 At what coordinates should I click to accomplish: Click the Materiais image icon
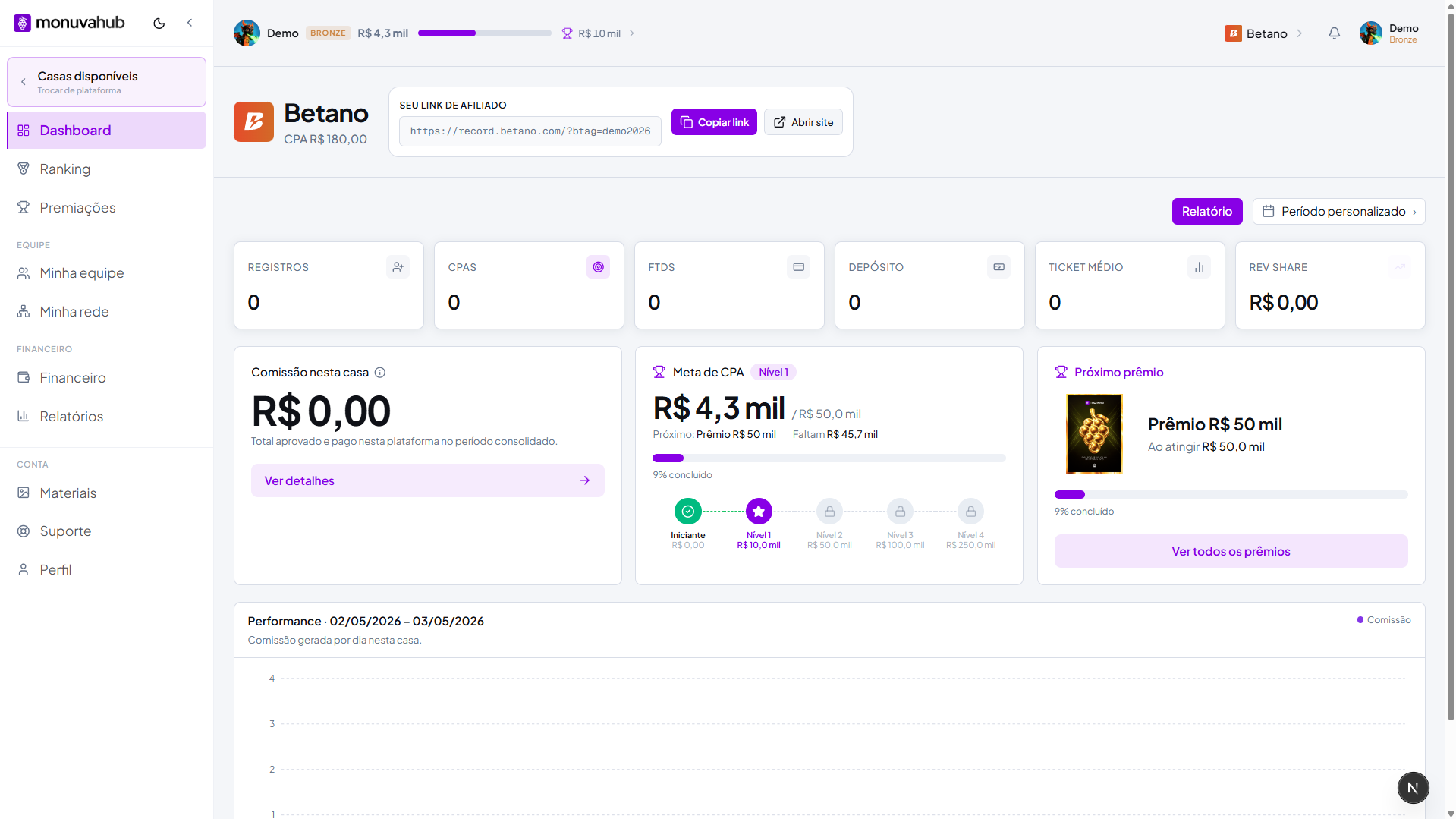click(x=24, y=493)
